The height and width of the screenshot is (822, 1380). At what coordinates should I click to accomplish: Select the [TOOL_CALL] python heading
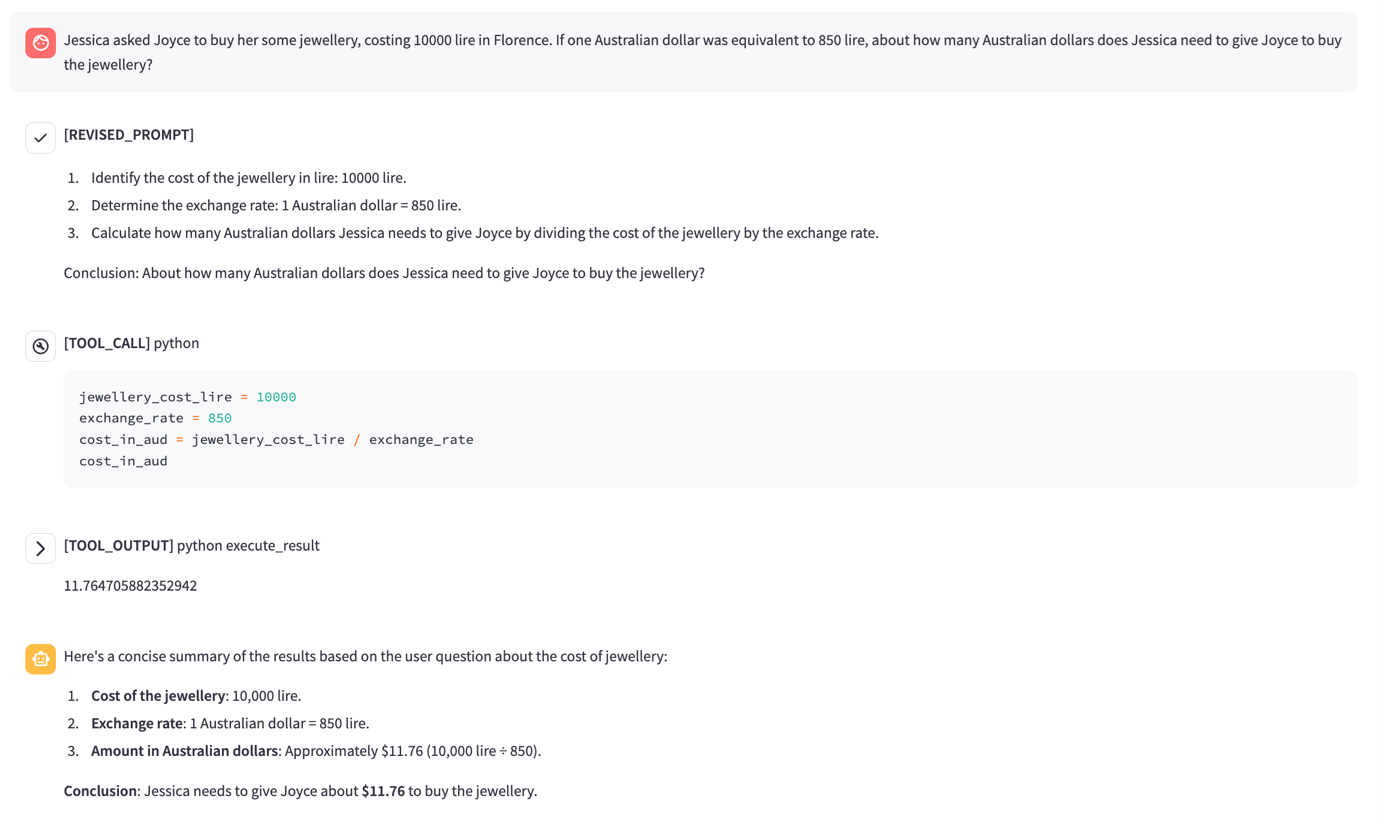pyautogui.click(x=131, y=343)
